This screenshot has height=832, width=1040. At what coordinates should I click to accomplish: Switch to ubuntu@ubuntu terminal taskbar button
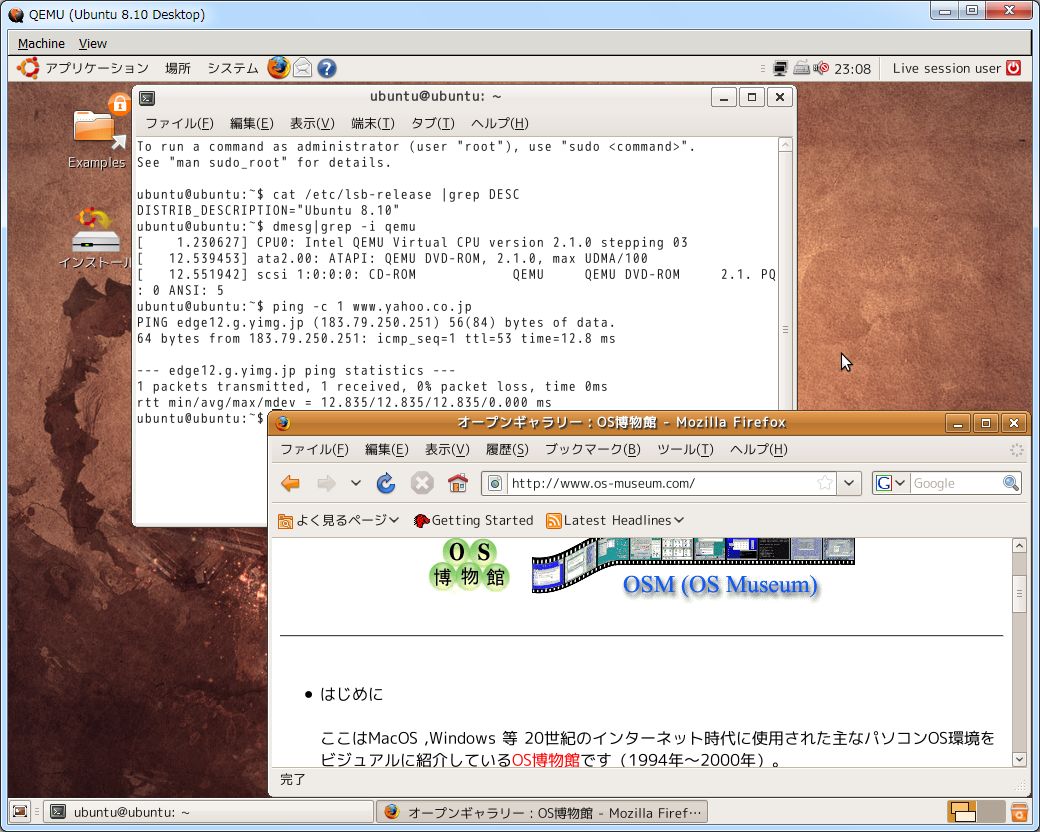[208, 811]
